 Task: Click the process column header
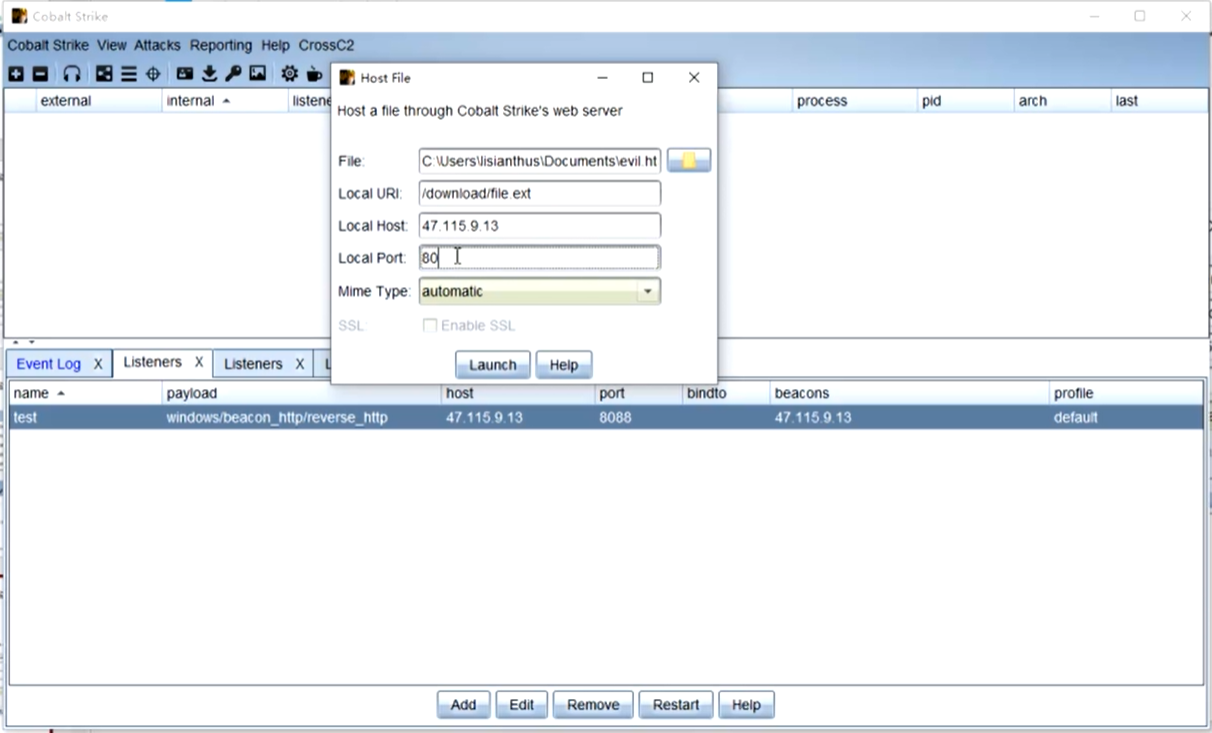(x=855, y=100)
